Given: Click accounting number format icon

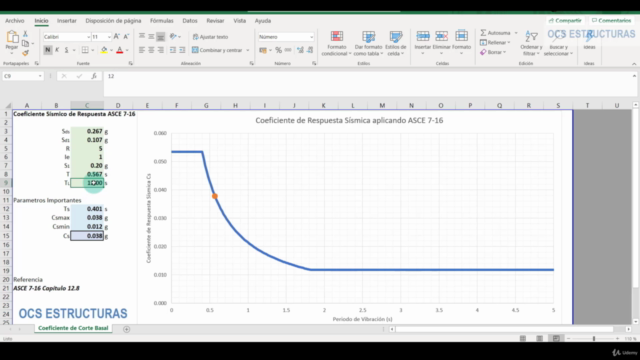Looking at the screenshot, I should click(263, 50).
